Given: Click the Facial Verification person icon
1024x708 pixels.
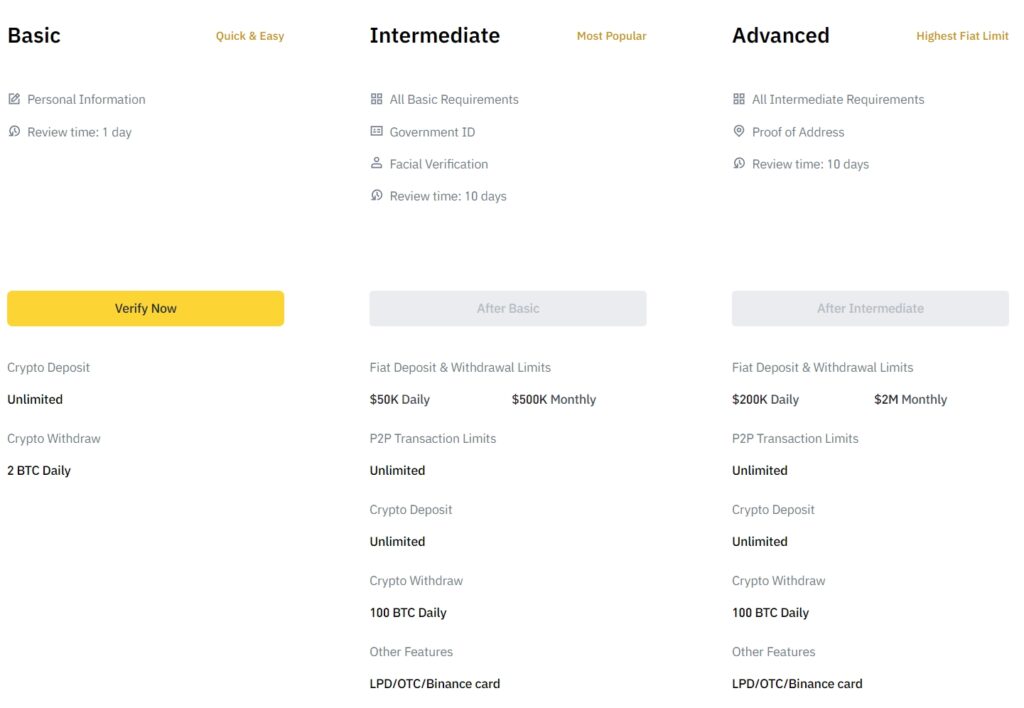Looking at the screenshot, I should tap(376, 163).
